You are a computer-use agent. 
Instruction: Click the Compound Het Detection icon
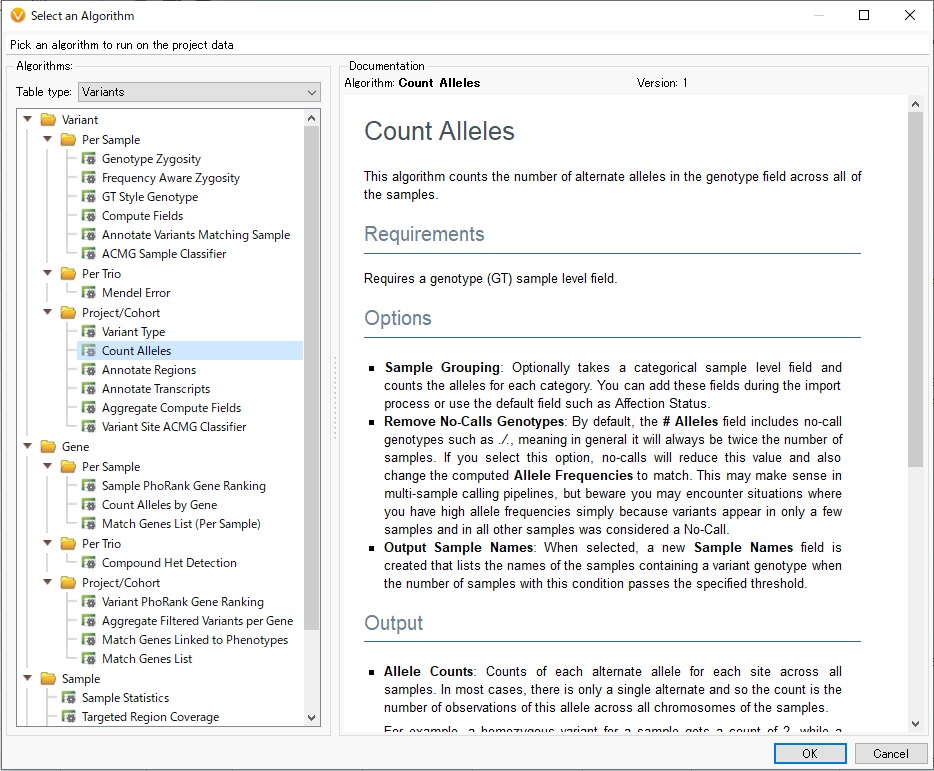pyautogui.click(x=89, y=562)
